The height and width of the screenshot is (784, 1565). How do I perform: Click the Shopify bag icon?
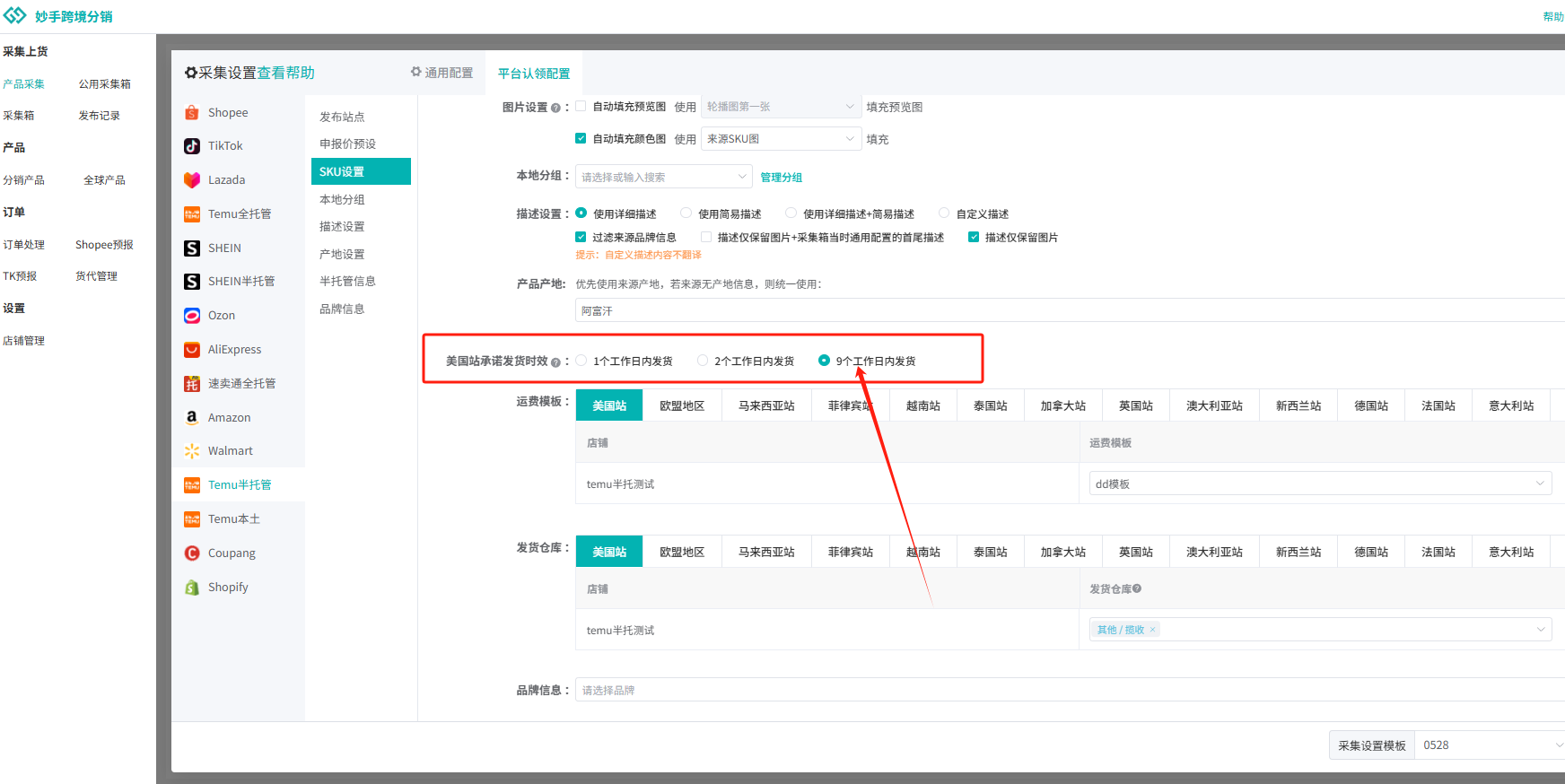[192, 587]
